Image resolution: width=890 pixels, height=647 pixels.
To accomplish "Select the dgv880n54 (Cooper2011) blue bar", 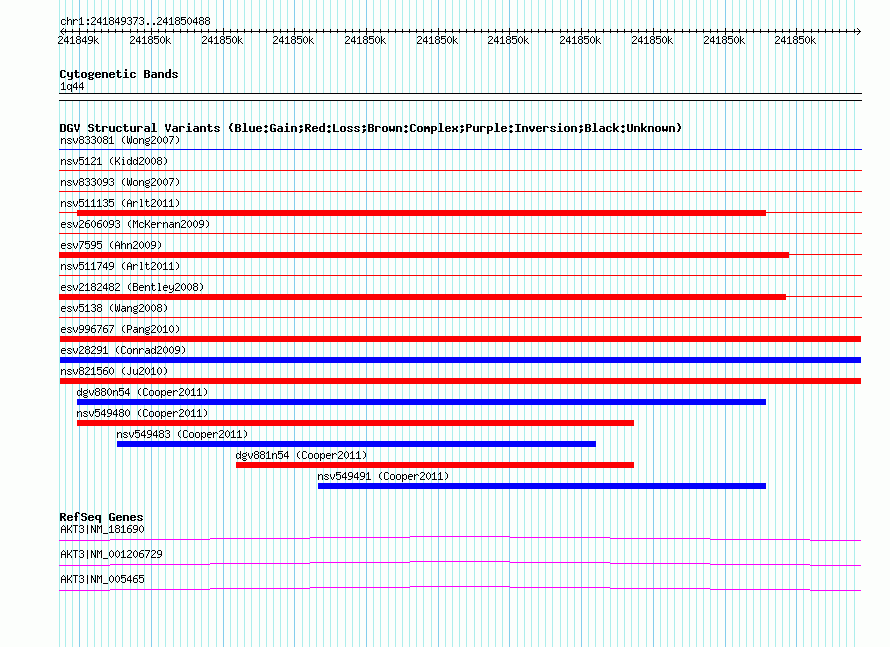I will pos(421,402).
